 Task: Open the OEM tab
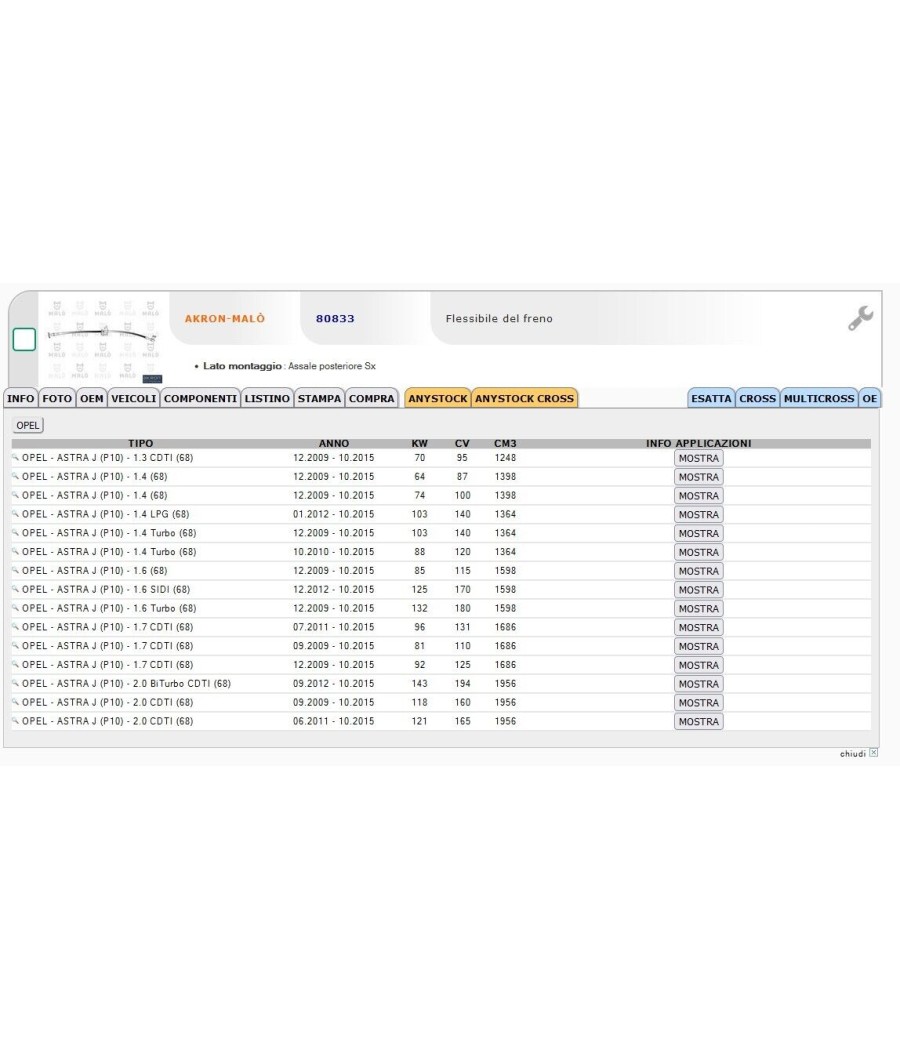pyautogui.click(x=92, y=398)
